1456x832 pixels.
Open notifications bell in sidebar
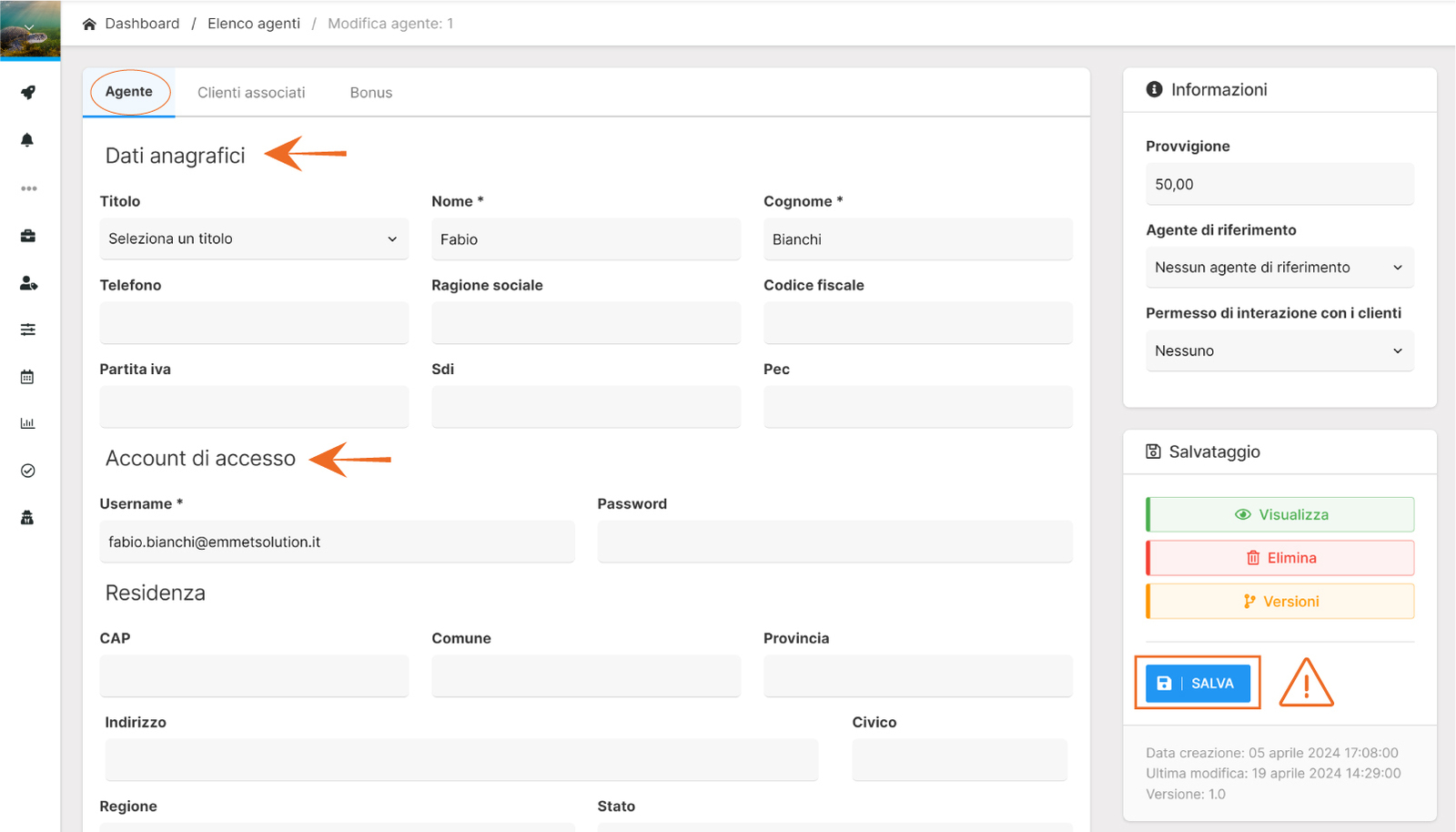27,140
